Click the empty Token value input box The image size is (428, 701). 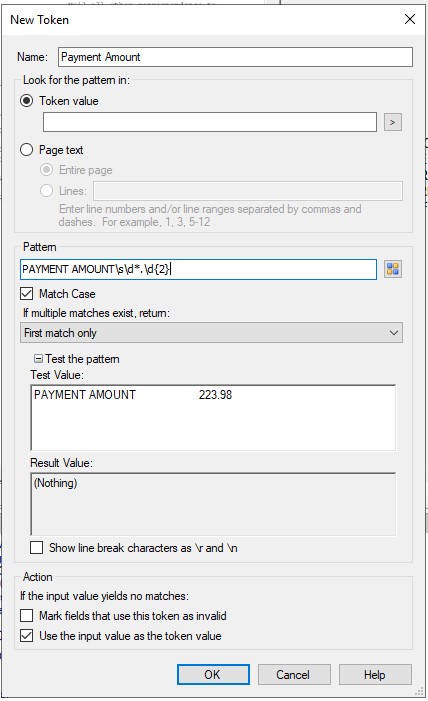pyautogui.click(x=210, y=122)
